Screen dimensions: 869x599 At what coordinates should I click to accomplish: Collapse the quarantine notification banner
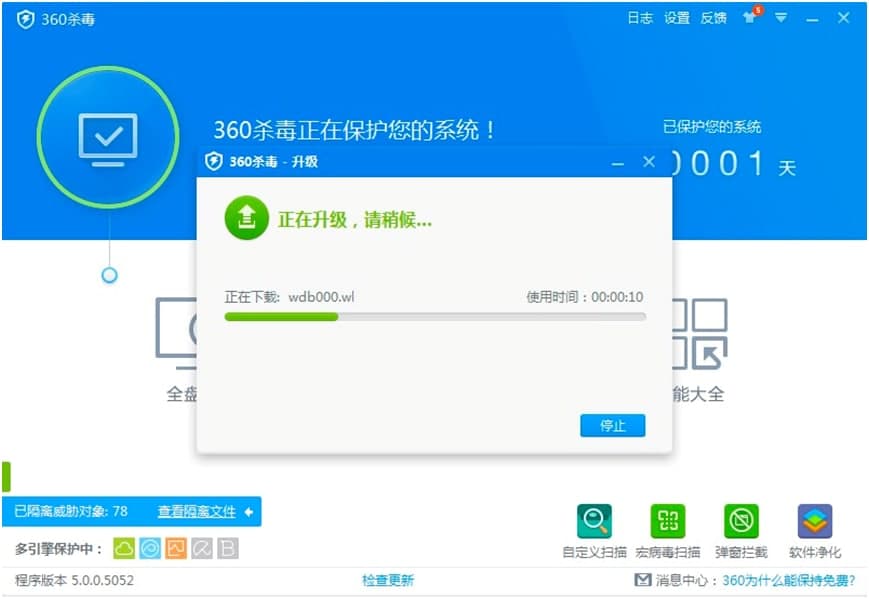click(247, 512)
